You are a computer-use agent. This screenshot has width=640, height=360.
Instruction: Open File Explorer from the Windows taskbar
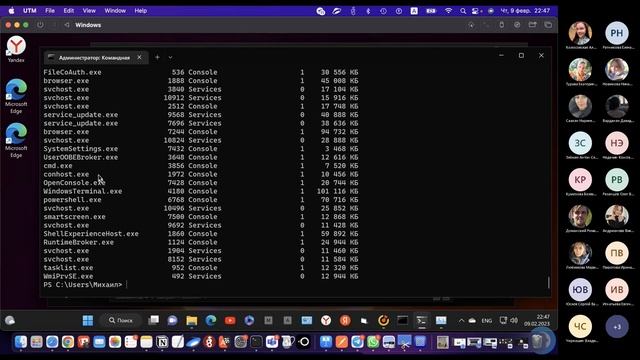[x=191, y=320]
